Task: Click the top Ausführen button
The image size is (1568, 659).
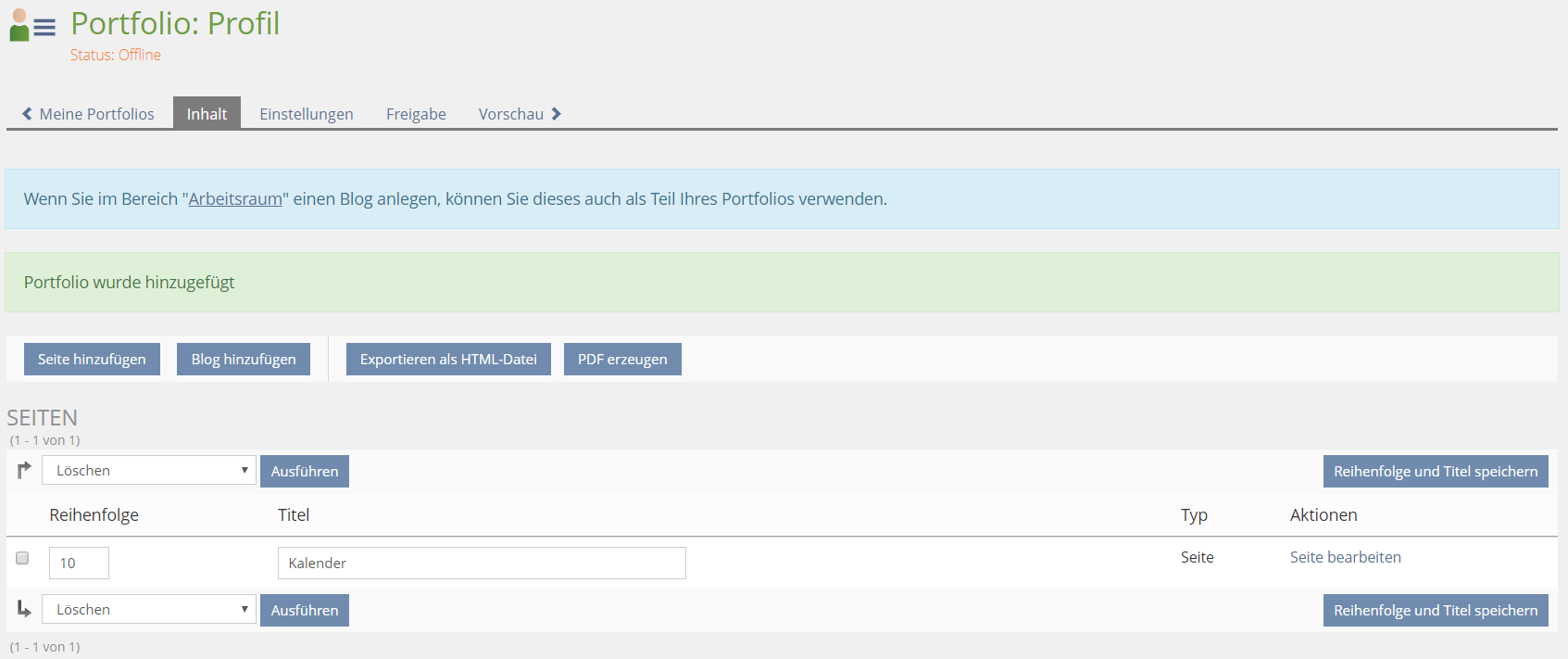Action: coord(305,471)
